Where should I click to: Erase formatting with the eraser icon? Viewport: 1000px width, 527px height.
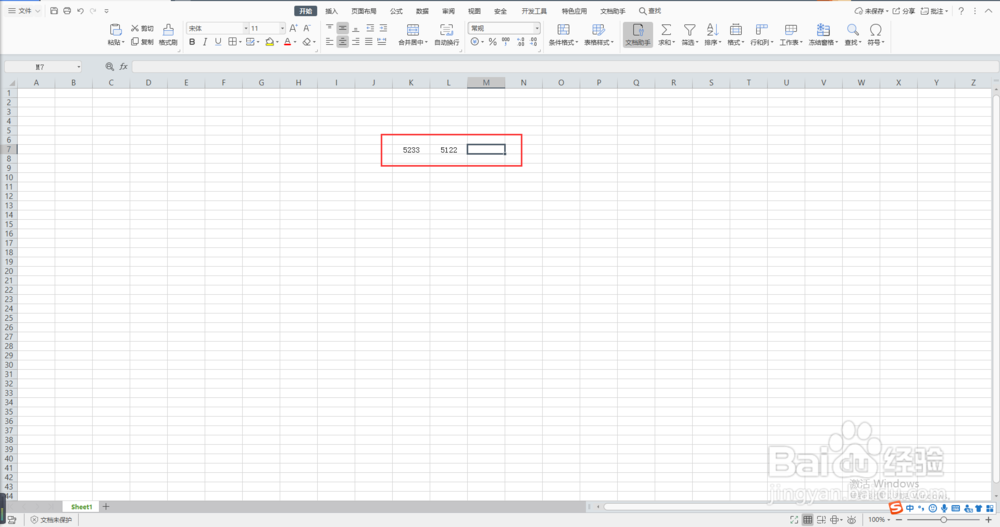(x=307, y=41)
